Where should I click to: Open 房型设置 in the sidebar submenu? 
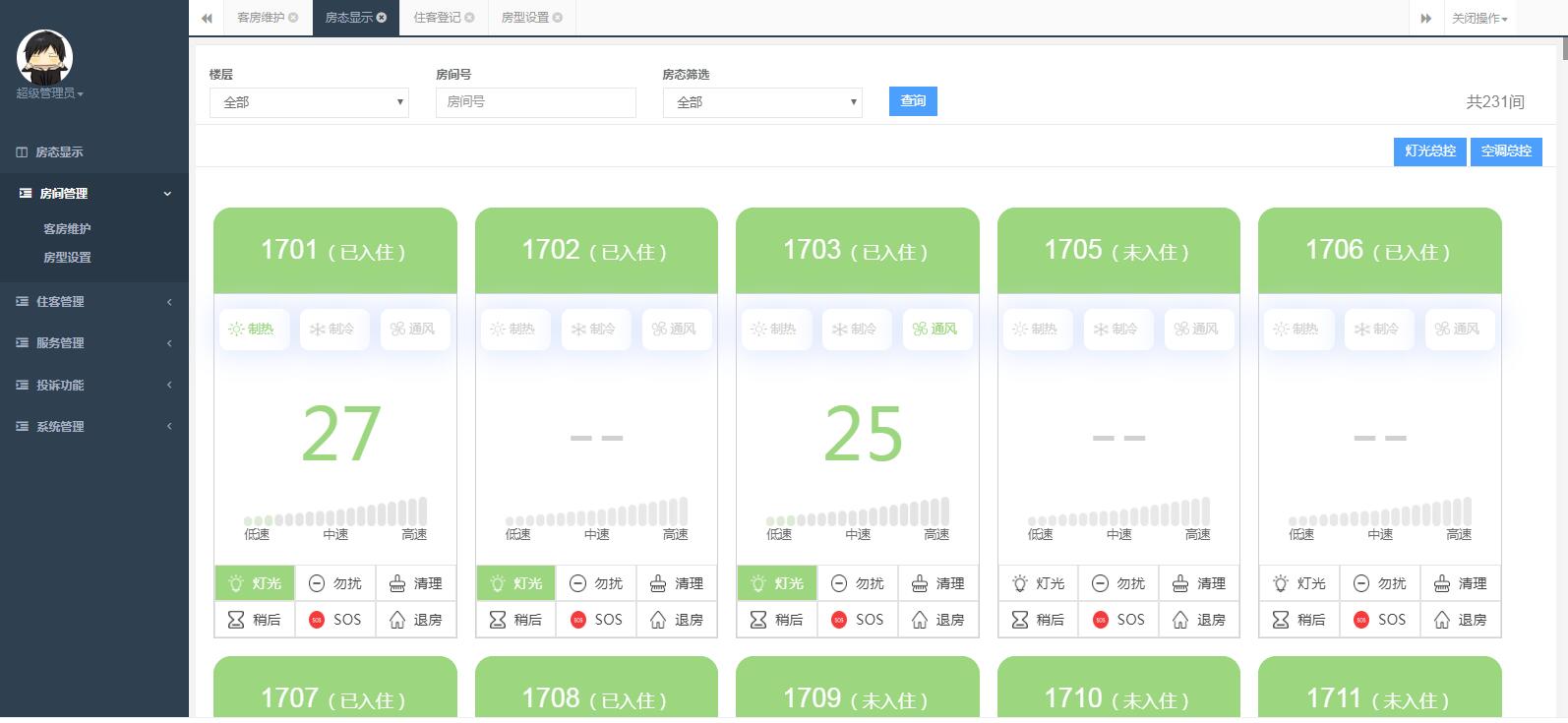(x=67, y=258)
